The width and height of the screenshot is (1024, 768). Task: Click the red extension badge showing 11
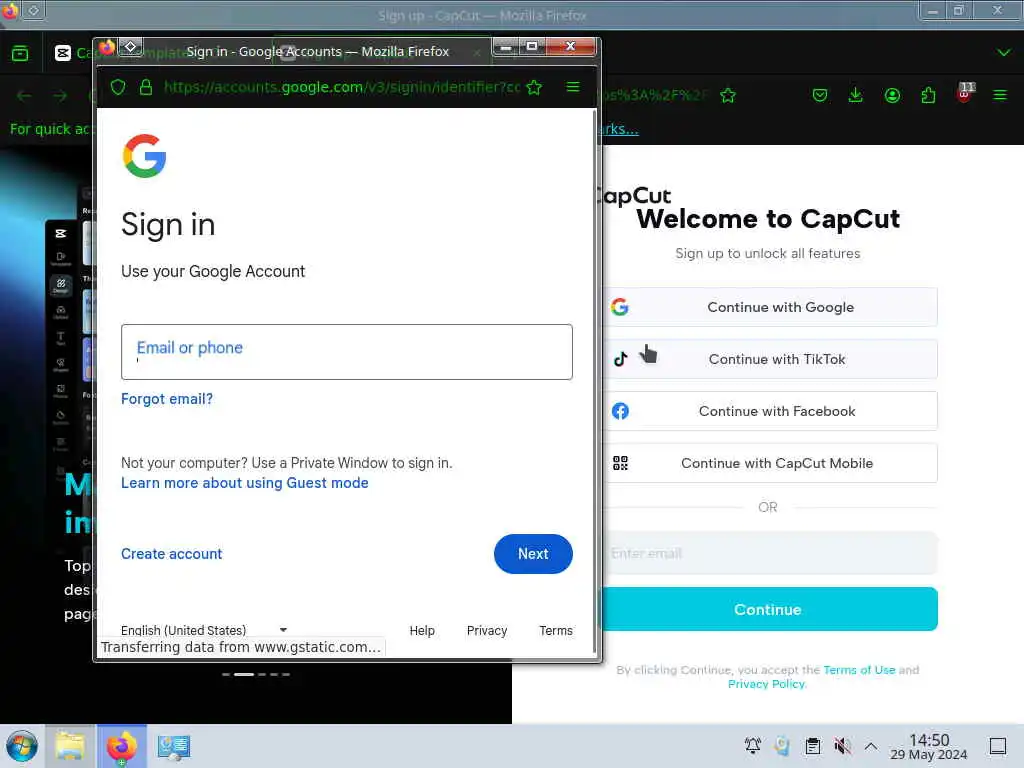[x=965, y=92]
